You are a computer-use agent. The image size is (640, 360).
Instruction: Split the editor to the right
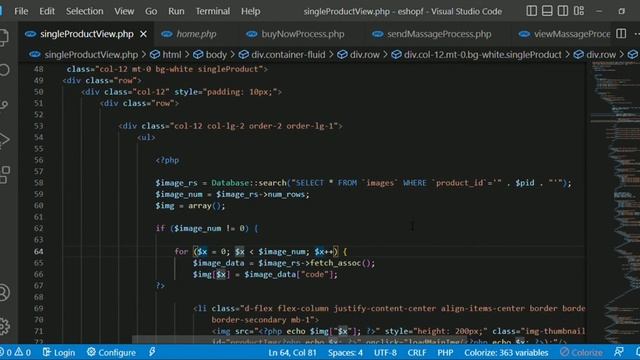pos(621,34)
